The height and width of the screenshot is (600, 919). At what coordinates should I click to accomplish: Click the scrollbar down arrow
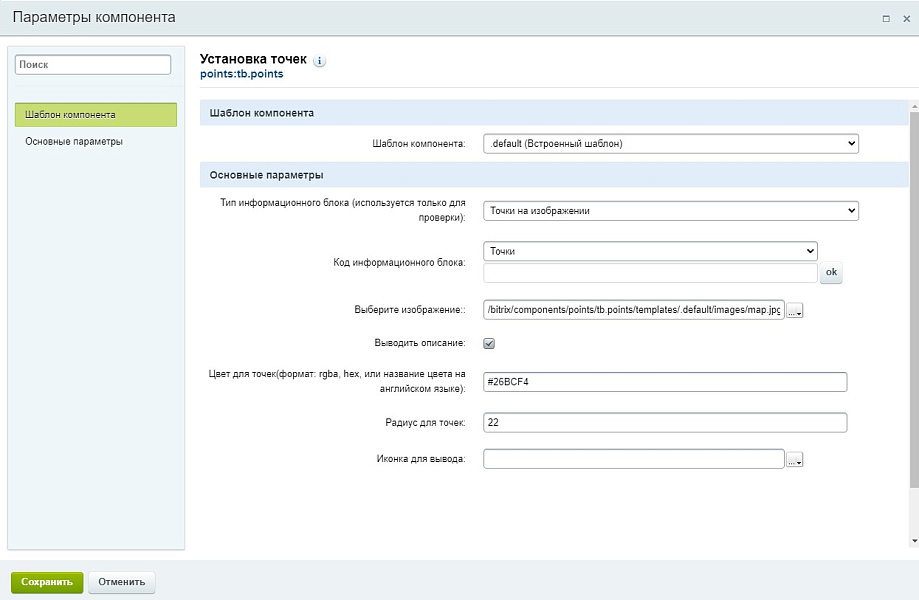pos(914,540)
